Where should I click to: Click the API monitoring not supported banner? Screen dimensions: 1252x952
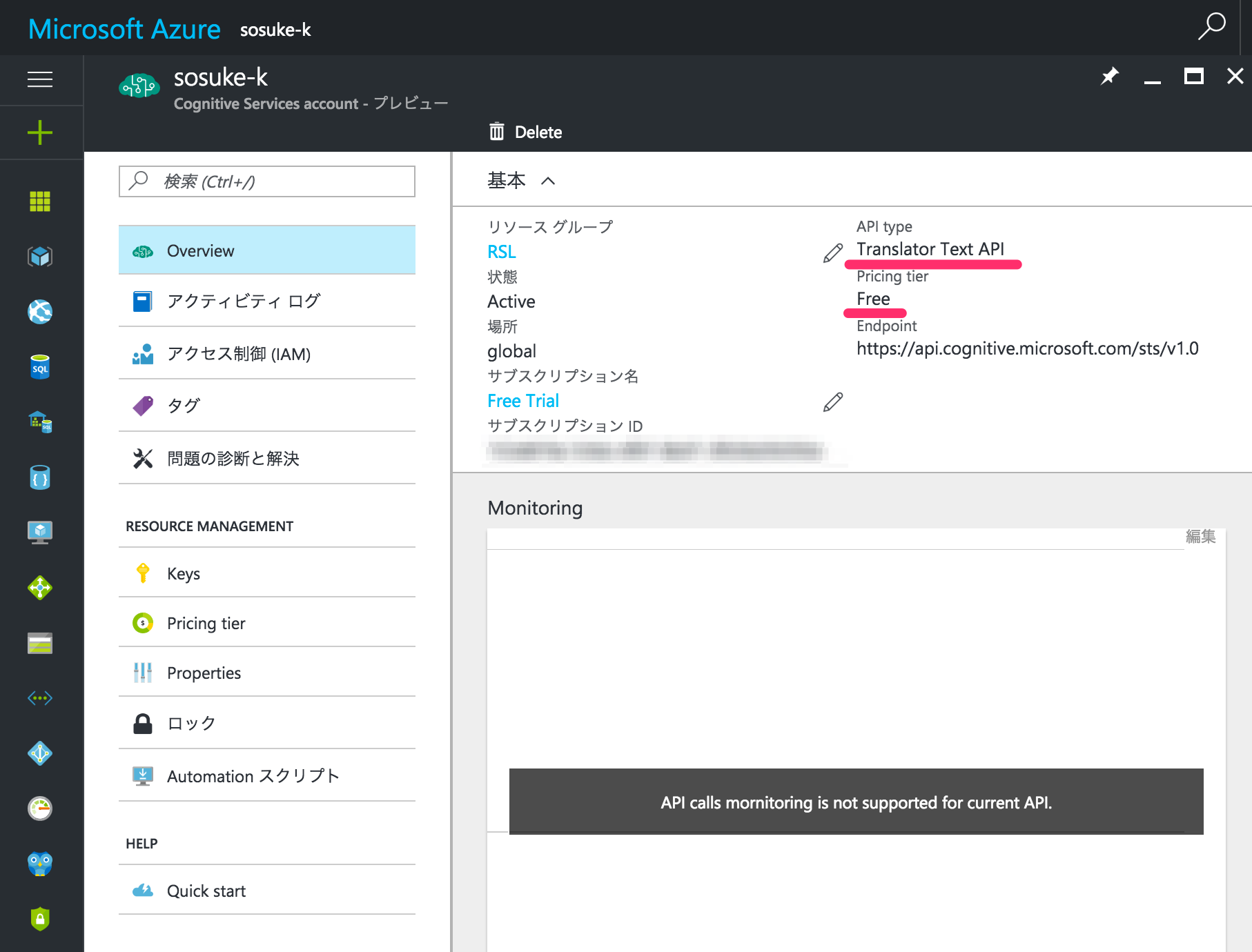(856, 802)
